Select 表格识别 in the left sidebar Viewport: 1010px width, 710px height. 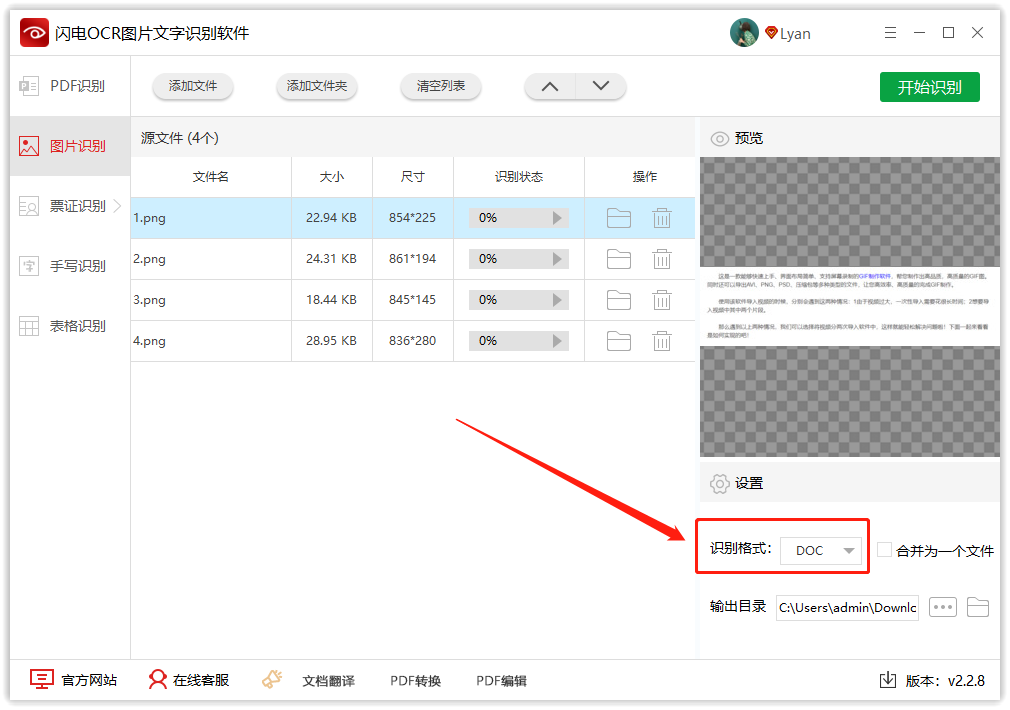(x=66, y=324)
